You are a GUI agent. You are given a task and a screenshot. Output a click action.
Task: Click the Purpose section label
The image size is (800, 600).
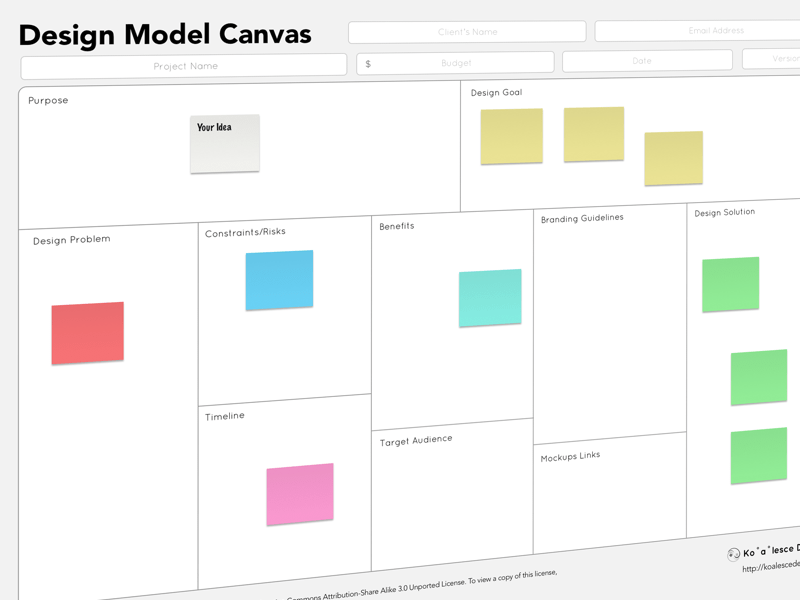tap(48, 101)
